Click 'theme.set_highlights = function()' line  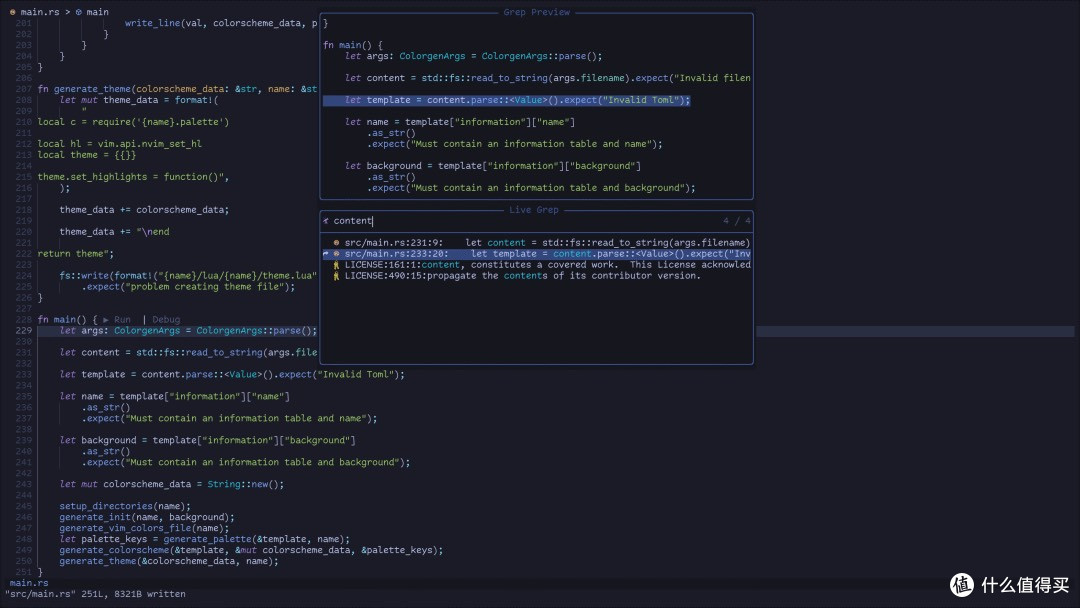pos(133,177)
